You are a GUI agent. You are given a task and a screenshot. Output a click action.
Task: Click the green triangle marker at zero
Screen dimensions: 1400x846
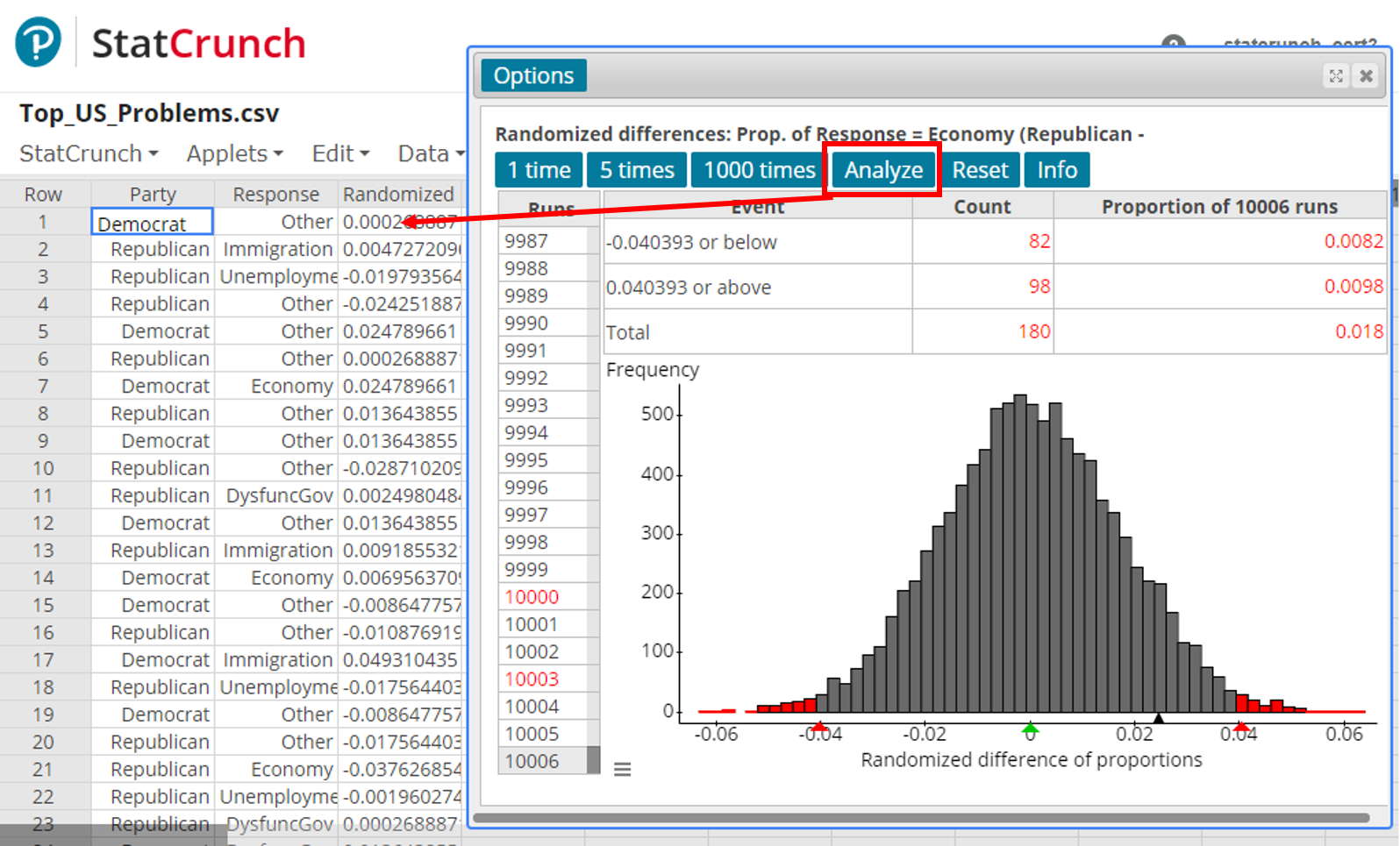1030,728
